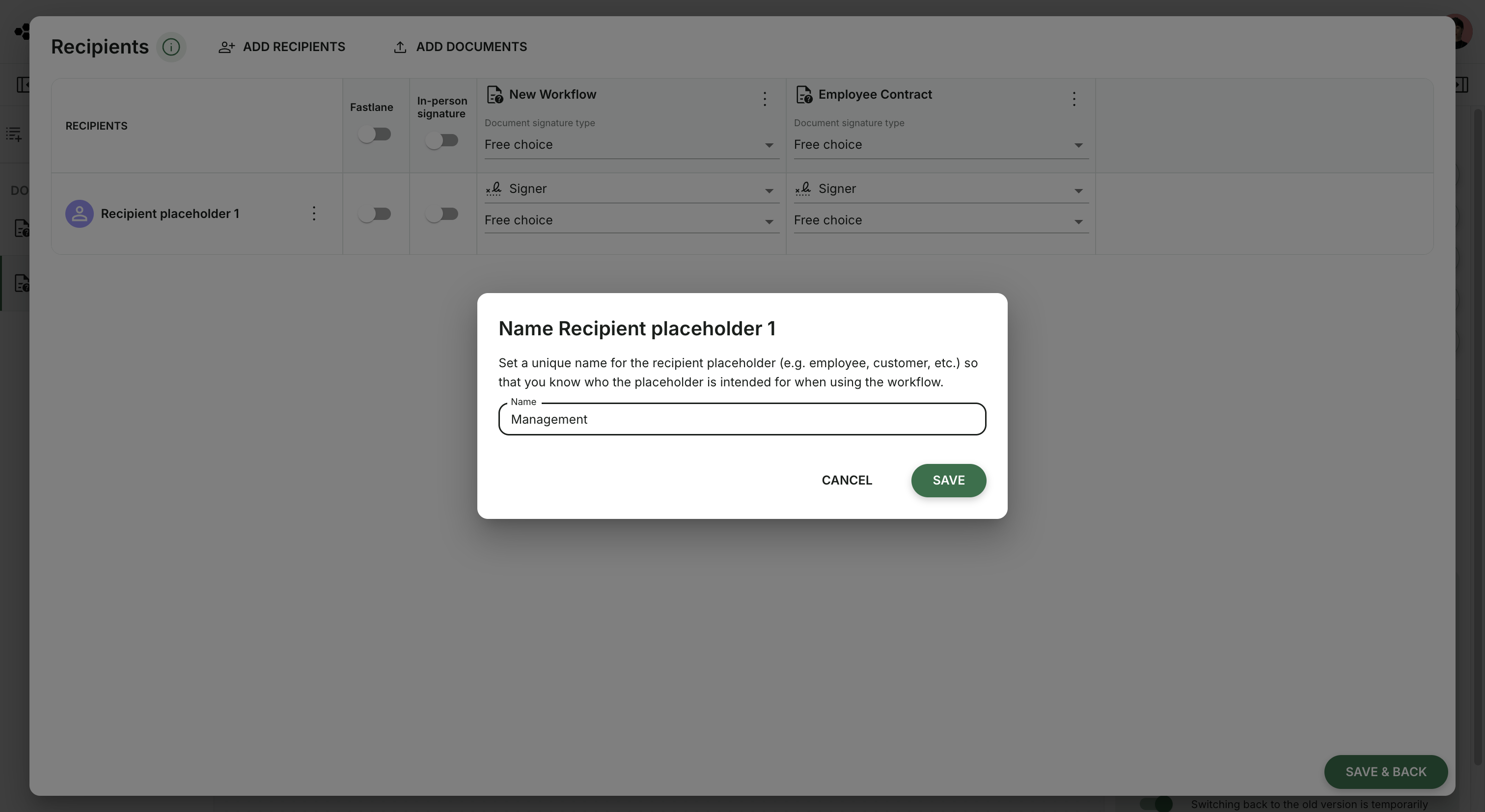Click ADD DOCUMENTS button
Viewport: 1485px width, 812px height.
coord(460,47)
